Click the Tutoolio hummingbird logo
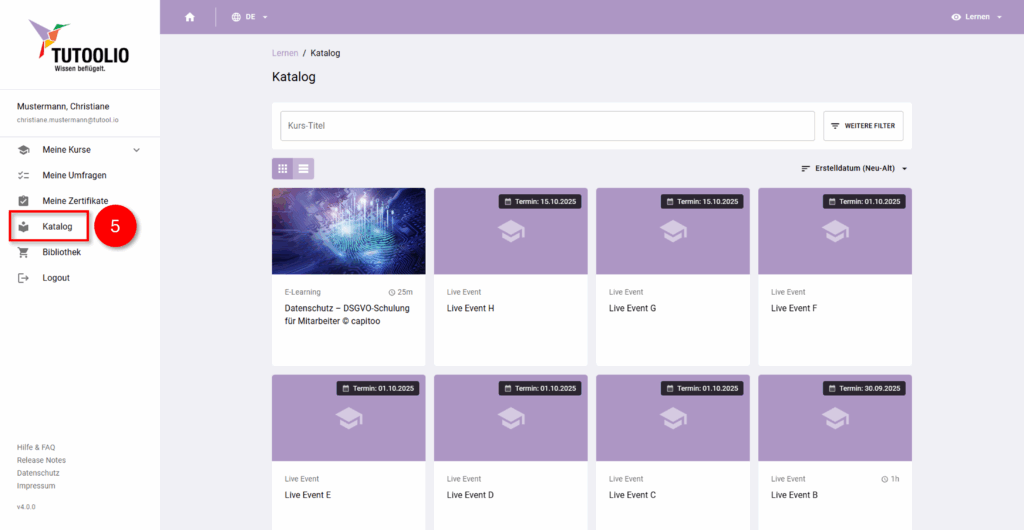Viewport: 1024px width, 530px height. coord(51,38)
